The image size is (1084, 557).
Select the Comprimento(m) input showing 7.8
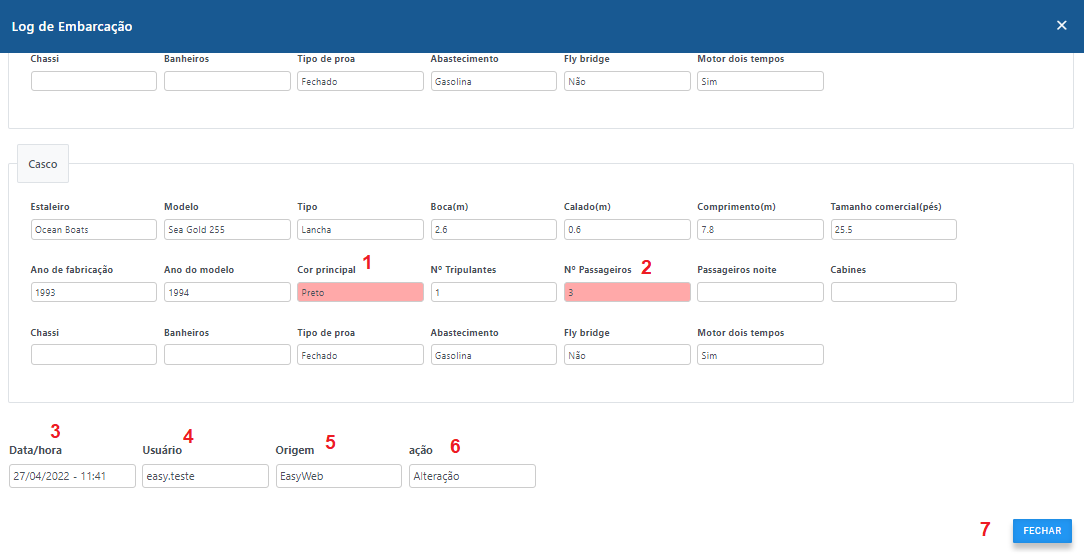click(760, 230)
